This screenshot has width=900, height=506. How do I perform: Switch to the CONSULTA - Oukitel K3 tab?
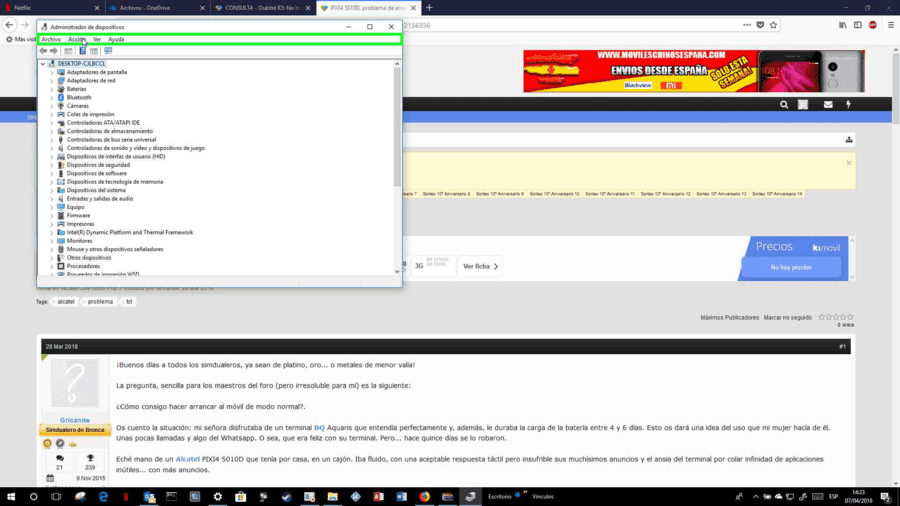(262, 8)
